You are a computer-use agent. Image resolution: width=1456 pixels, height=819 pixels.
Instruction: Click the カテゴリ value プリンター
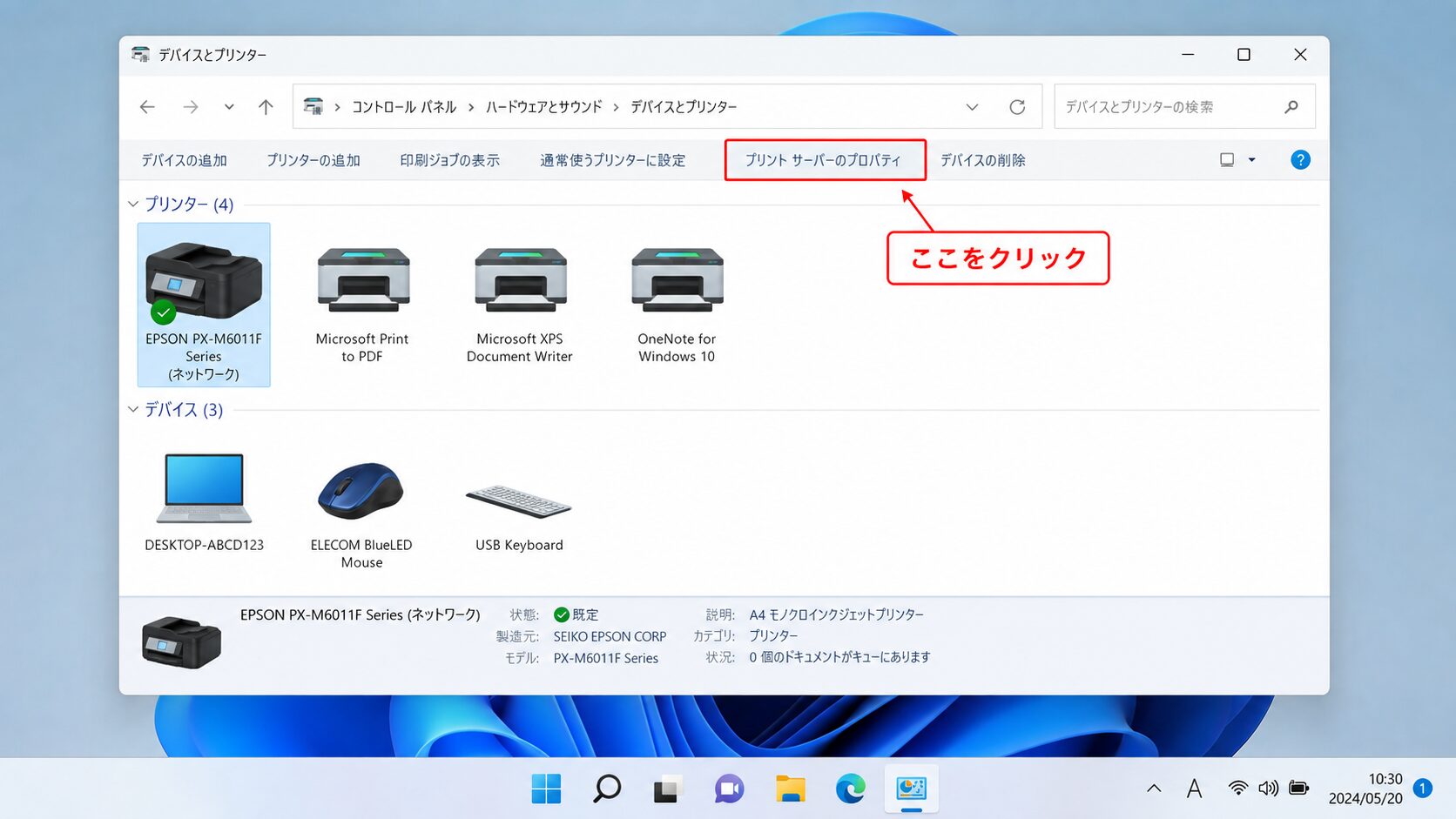tap(773, 636)
